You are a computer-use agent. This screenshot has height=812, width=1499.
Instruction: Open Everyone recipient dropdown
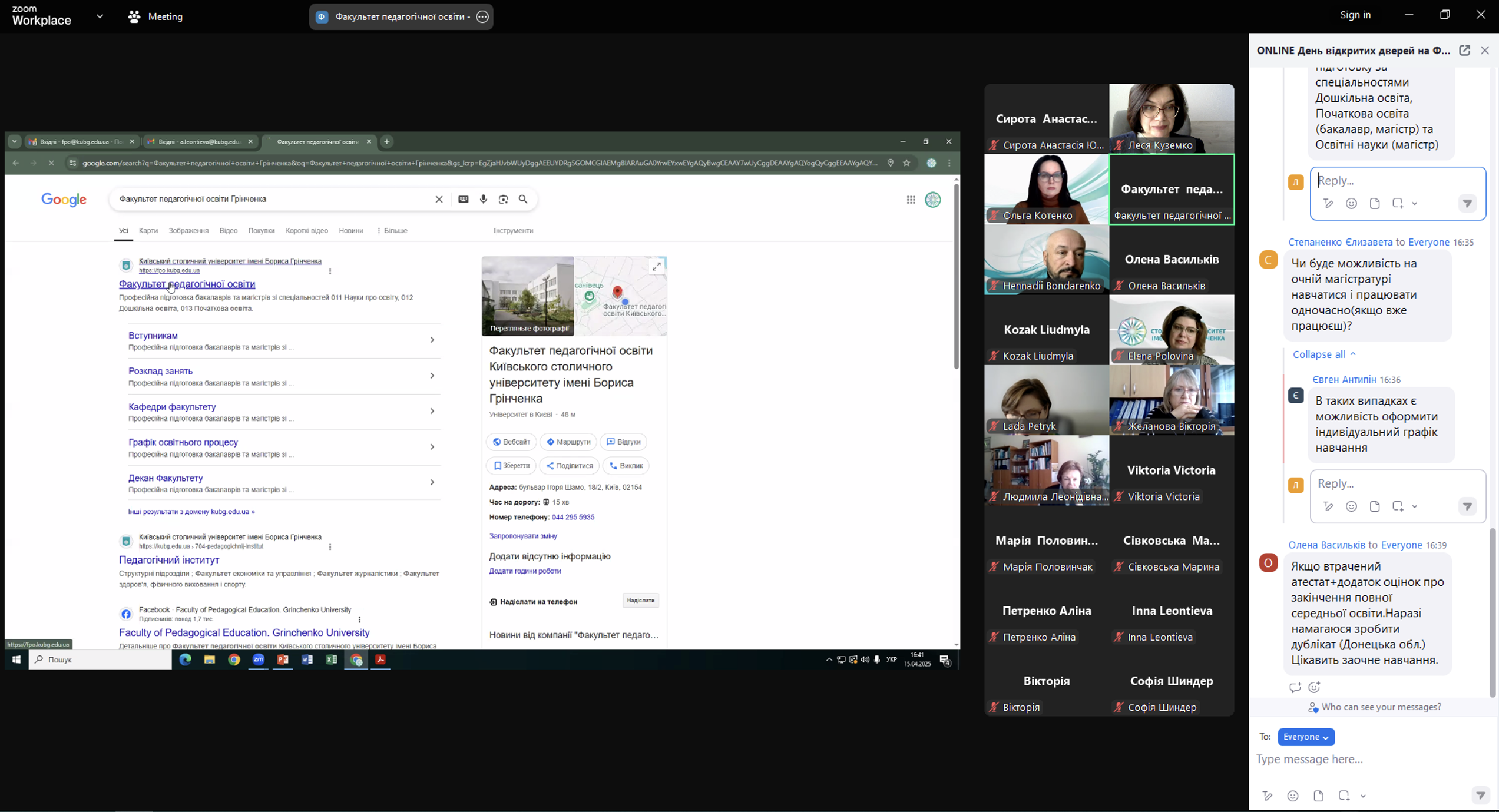(1306, 737)
